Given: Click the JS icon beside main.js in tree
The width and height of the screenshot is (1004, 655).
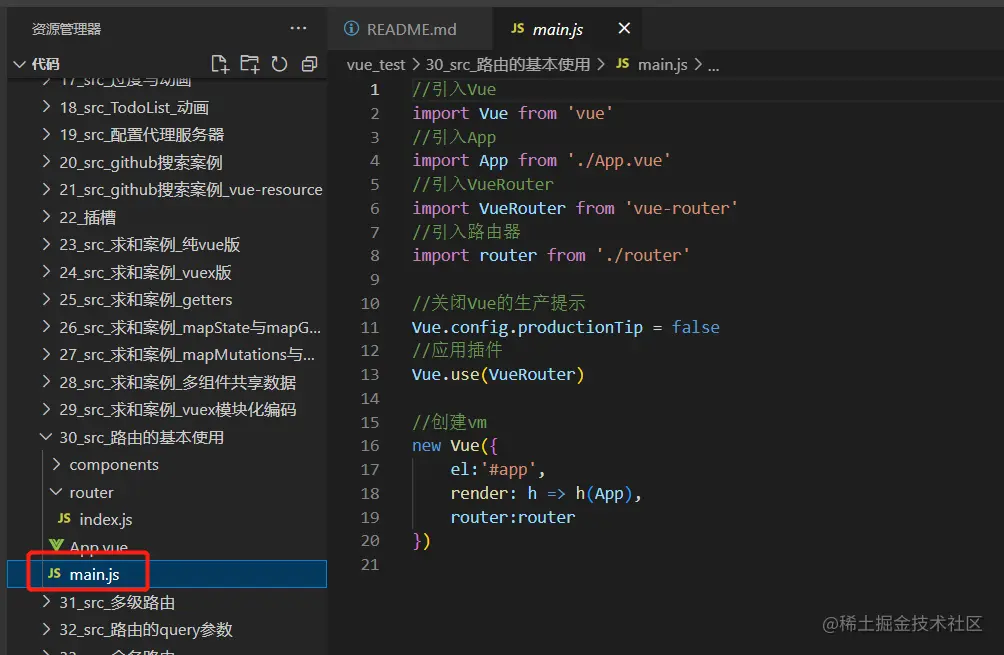Looking at the screenshot, I should pyautogui.click(x=54, y=574).
